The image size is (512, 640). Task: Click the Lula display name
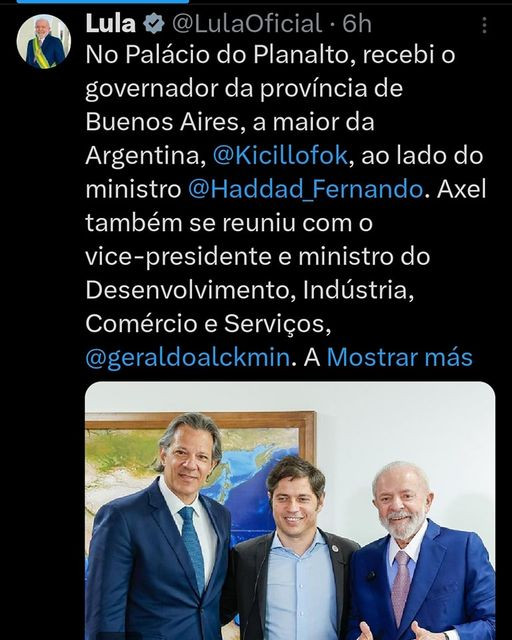pyautogui.click(x=111, y=24)
